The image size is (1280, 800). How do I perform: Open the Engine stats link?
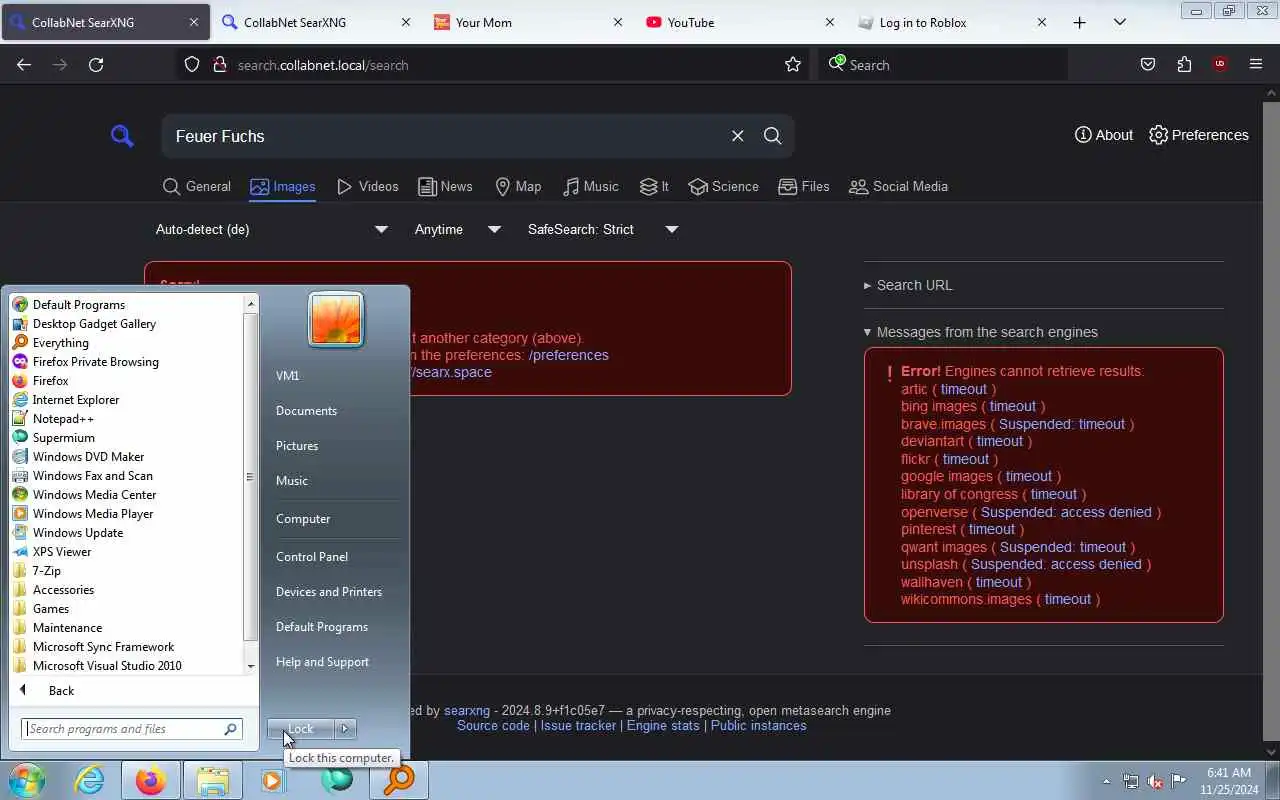[x=663, y=726]
